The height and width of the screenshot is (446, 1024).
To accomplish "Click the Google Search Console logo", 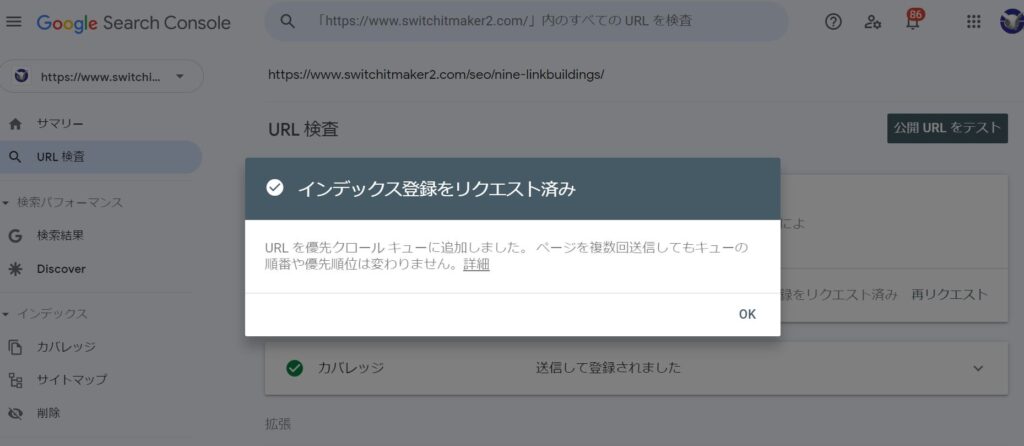I will click(x=133, y=23).
